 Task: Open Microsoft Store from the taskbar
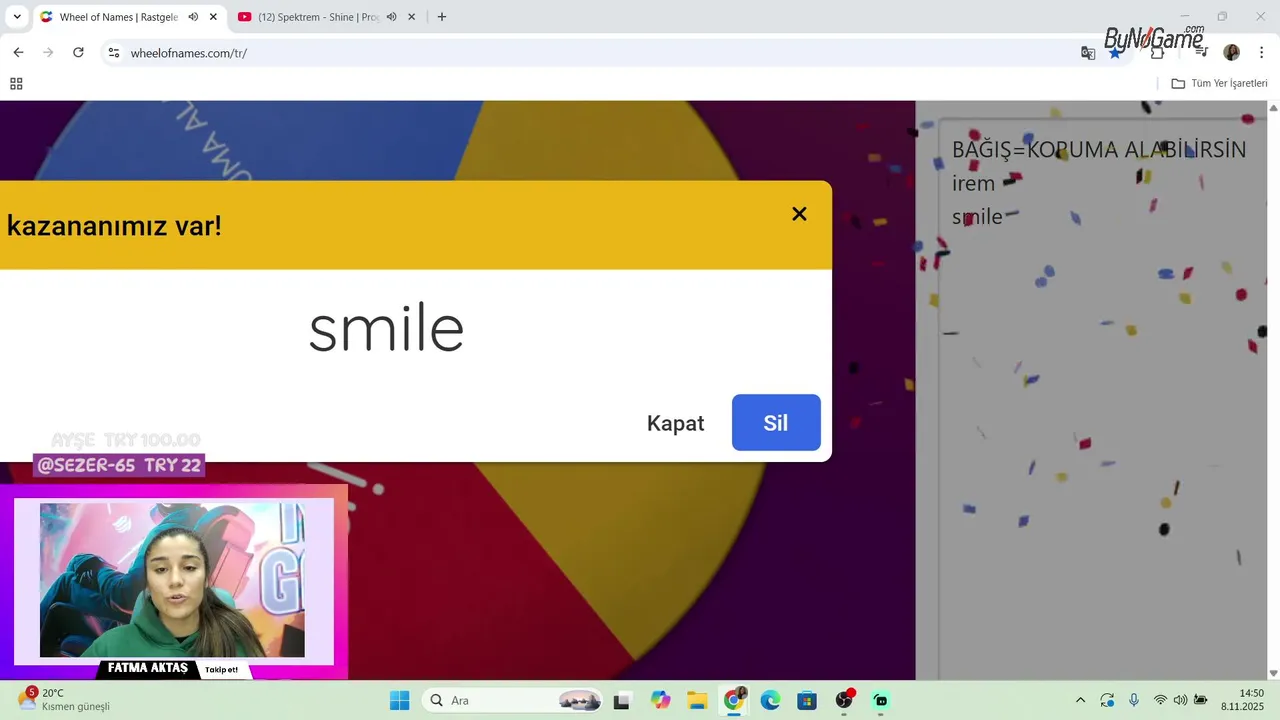(x=807, y=700)
